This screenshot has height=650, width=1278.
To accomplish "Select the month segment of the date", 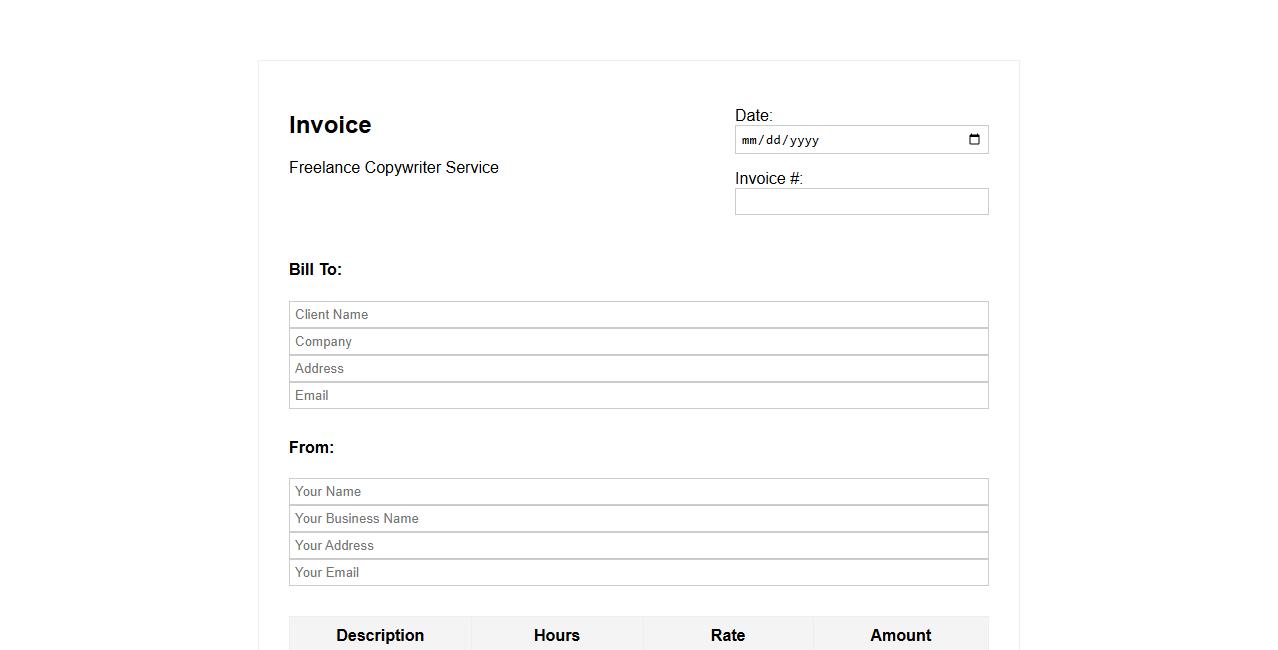I will pos(750,140).
